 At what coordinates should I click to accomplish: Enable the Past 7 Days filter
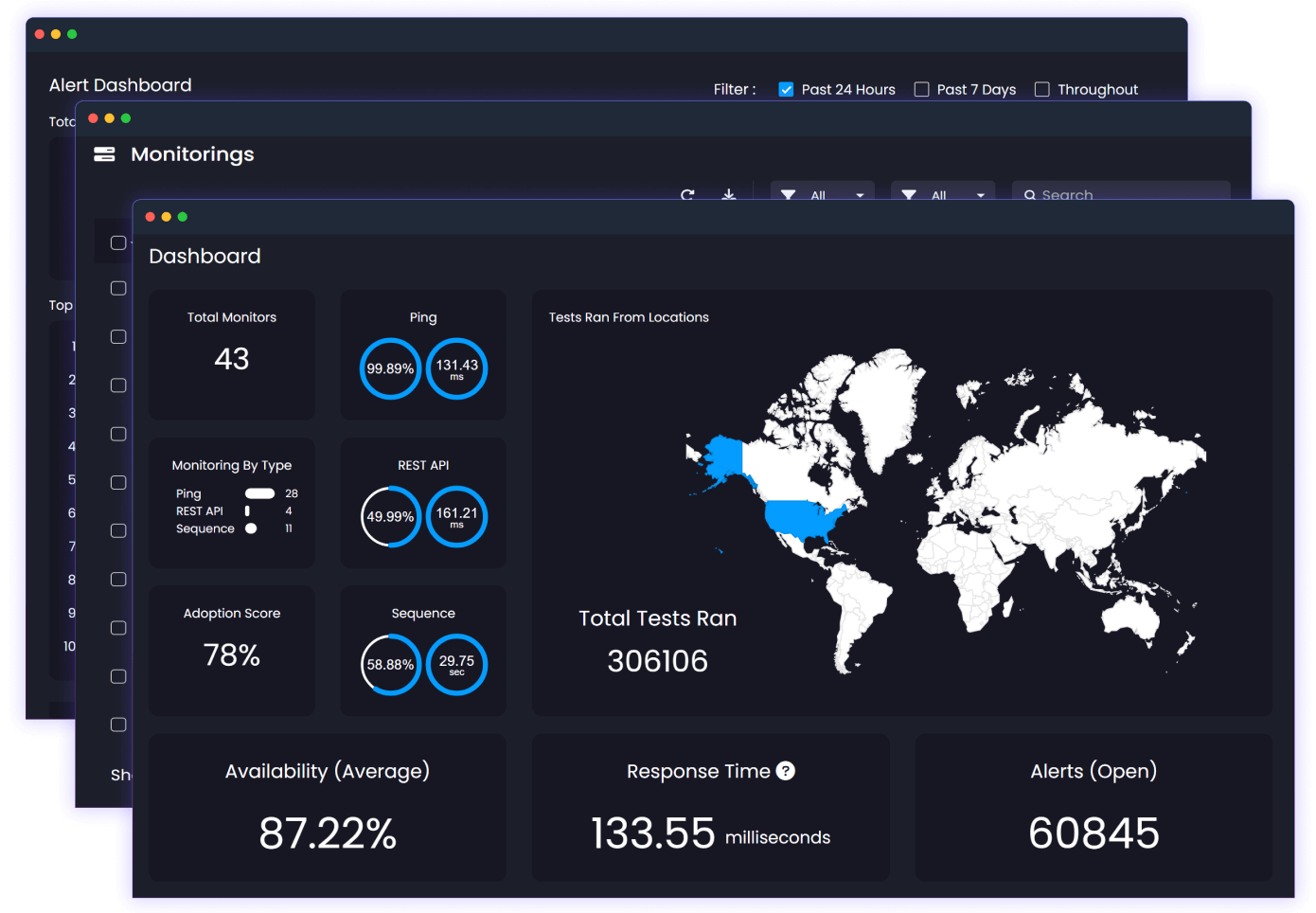coord(921,89)
